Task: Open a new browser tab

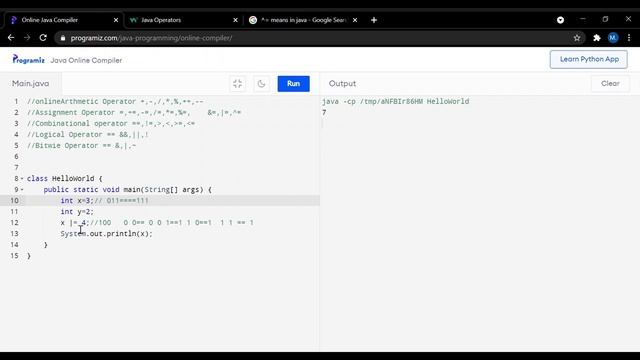Action: 374,20
